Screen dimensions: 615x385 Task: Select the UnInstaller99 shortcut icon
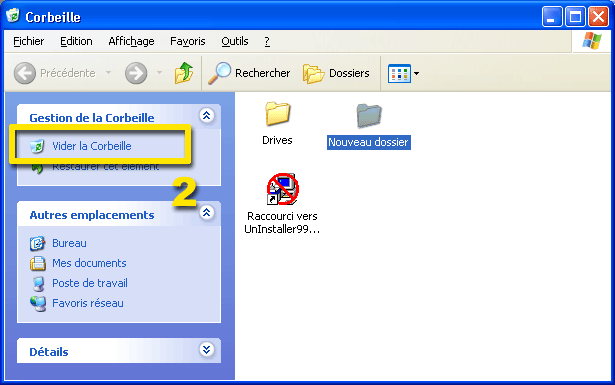(x=282, y=189)
